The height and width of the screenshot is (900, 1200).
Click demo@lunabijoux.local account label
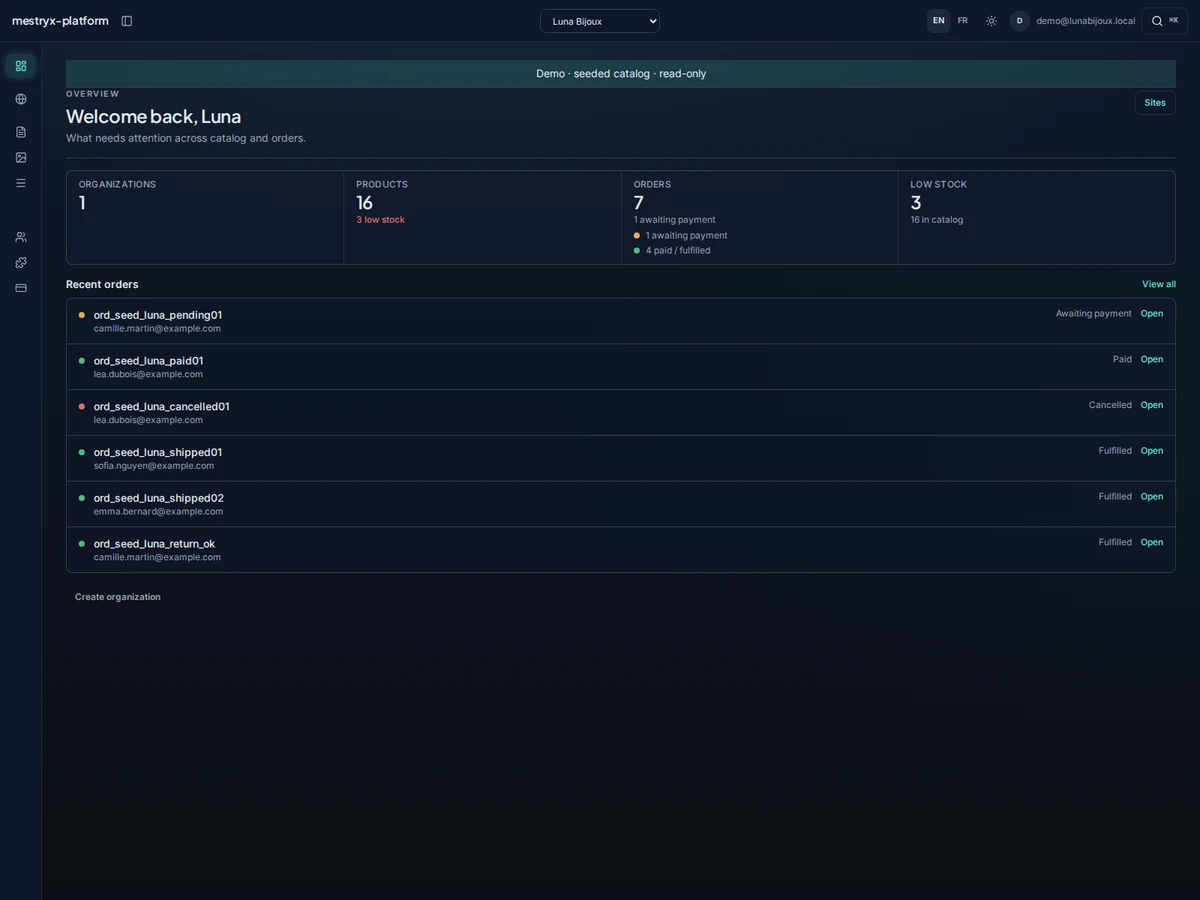(x=1085, y=21)
